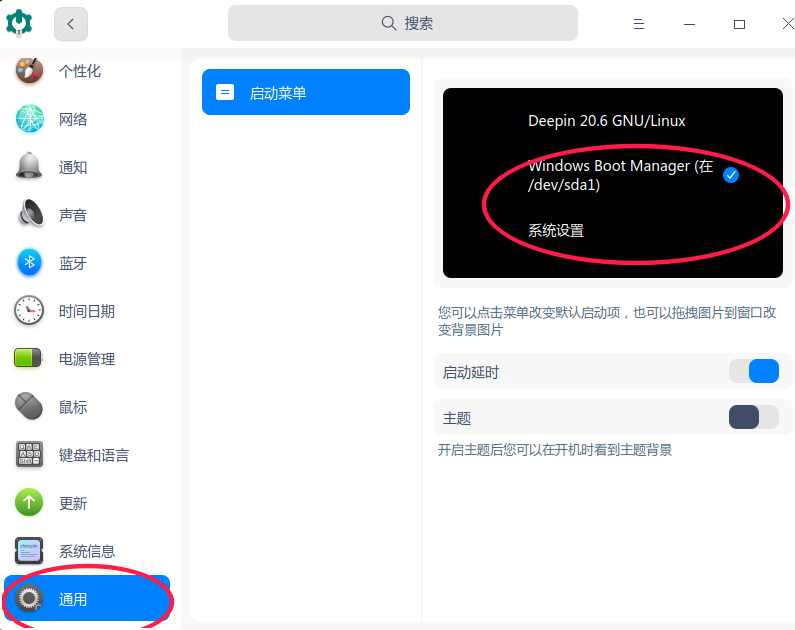
Task: Select 通用 label in sidebar
Action: (73, 599)
